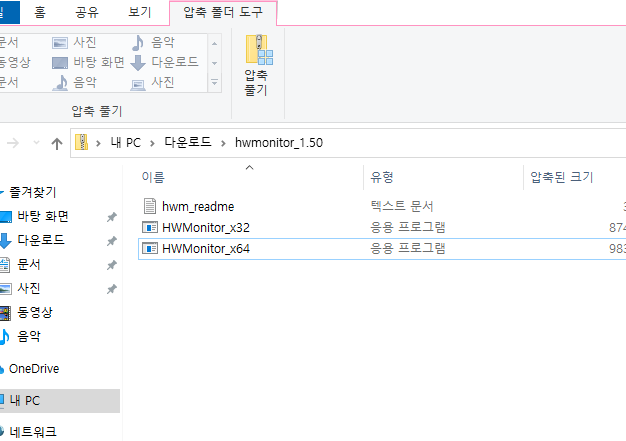The width and height of the screenshot is (626, 441).
Task: Click the pin icon beside sidebar 사진
Action: (112, 289)
